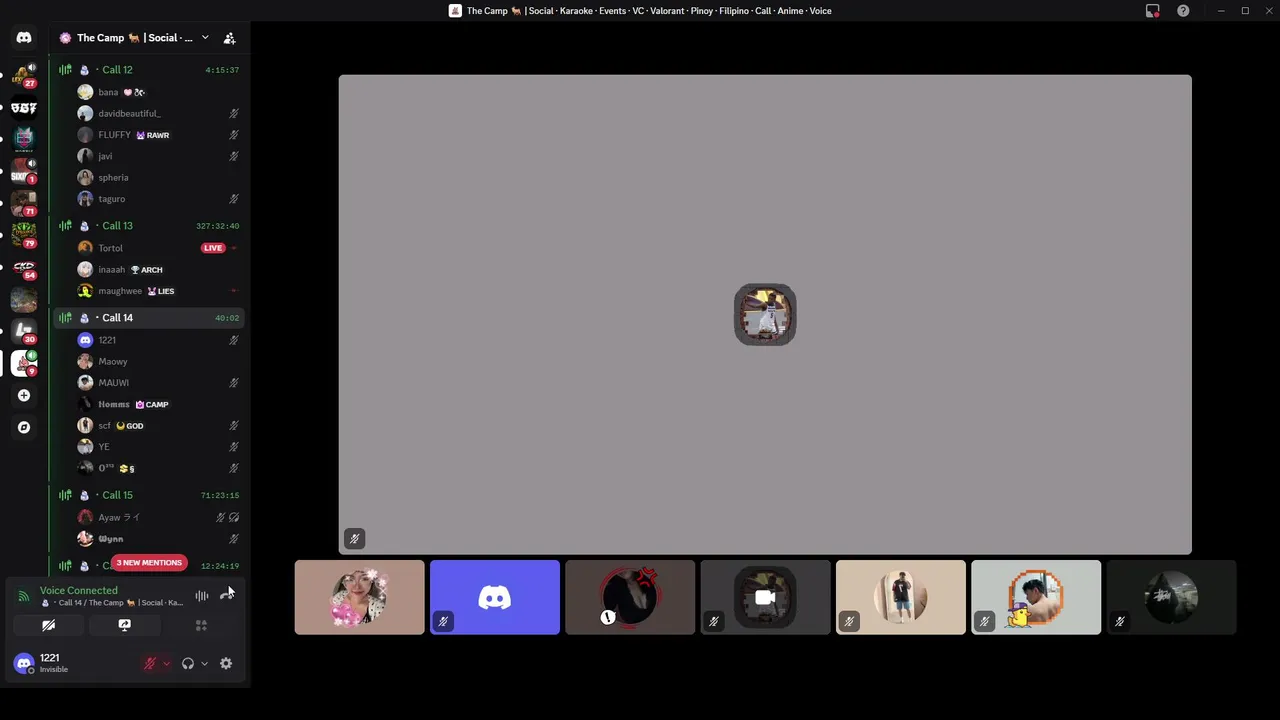Click user maughwee in Call 13
The image size is (1280, 720).
pos(120,291)
